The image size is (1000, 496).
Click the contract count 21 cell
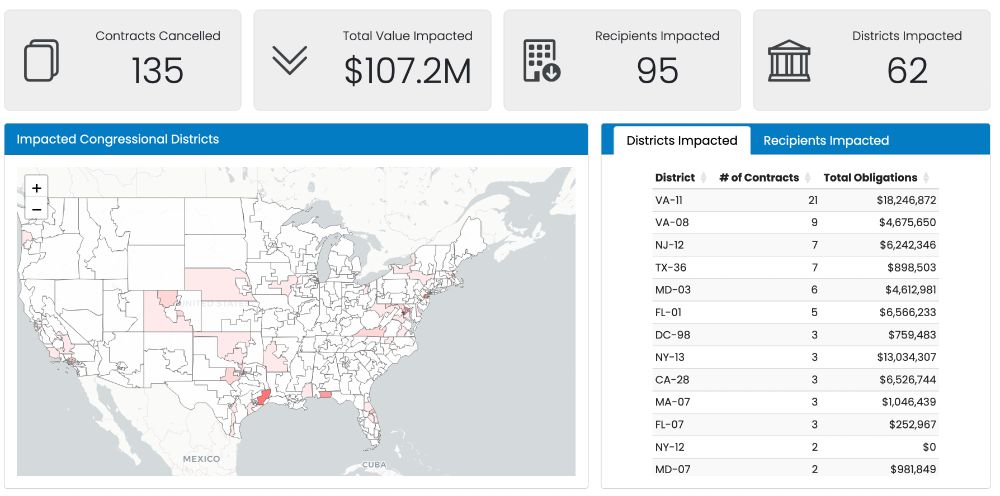(812, 200)
